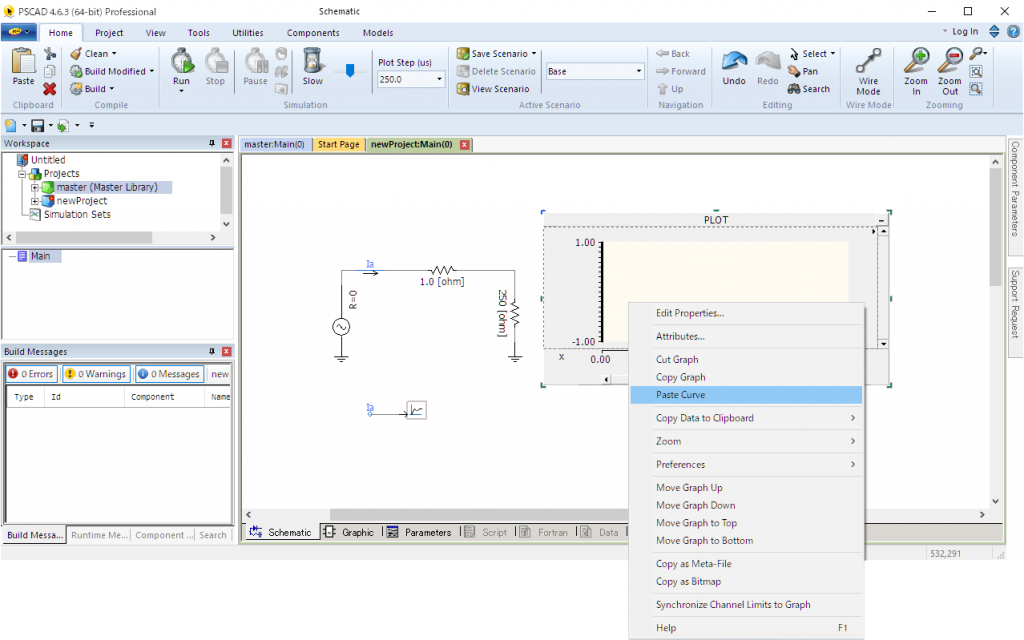Activate Wire Mode tool
The image size is (1024, 640).
pyautogui.click(x=868, y=62)
